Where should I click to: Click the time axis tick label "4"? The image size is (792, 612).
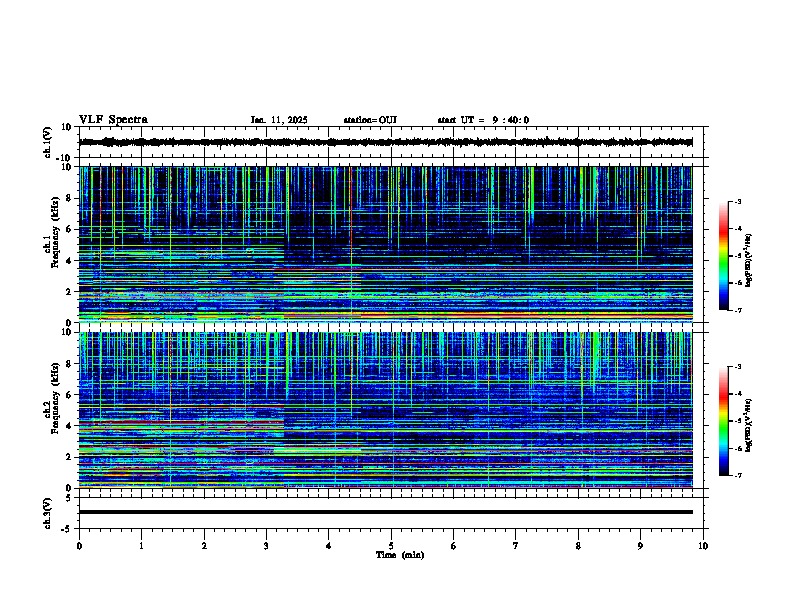(329, 546)
